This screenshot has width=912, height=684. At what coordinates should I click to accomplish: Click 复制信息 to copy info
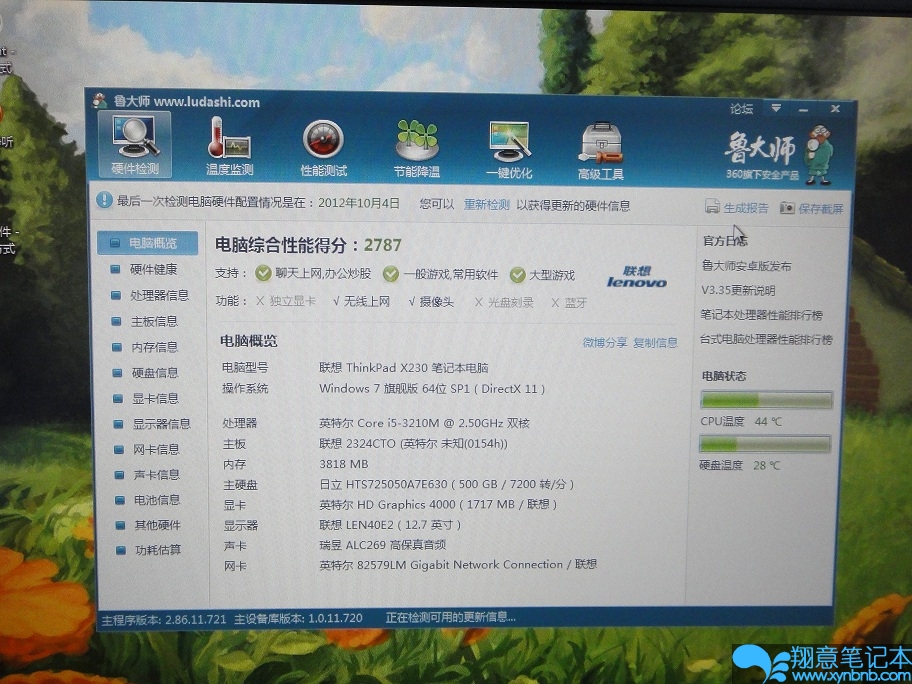click(x=656, y=343)
